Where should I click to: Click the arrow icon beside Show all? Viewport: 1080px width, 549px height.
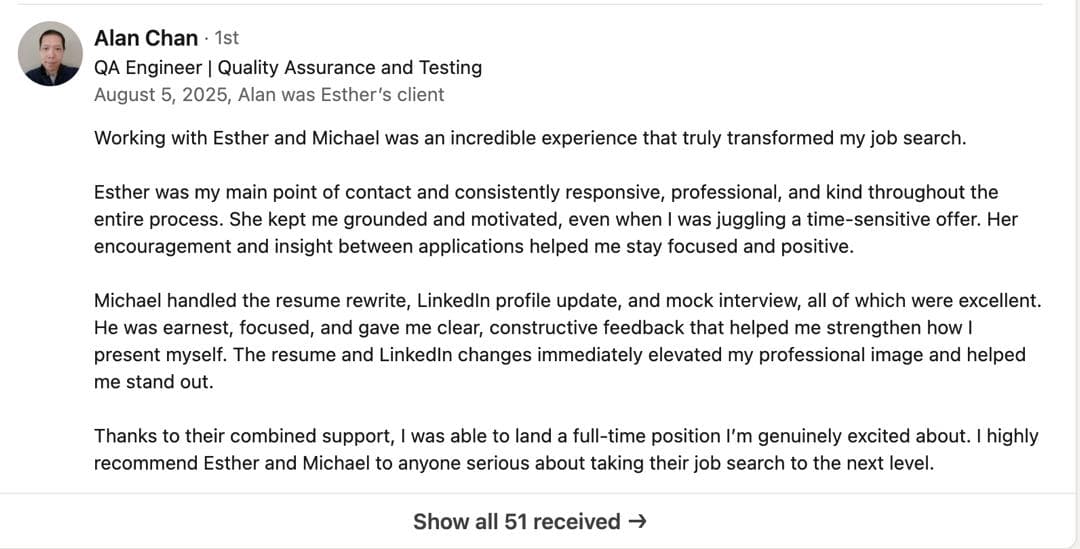pyautogui.click(x=637, y=521)
